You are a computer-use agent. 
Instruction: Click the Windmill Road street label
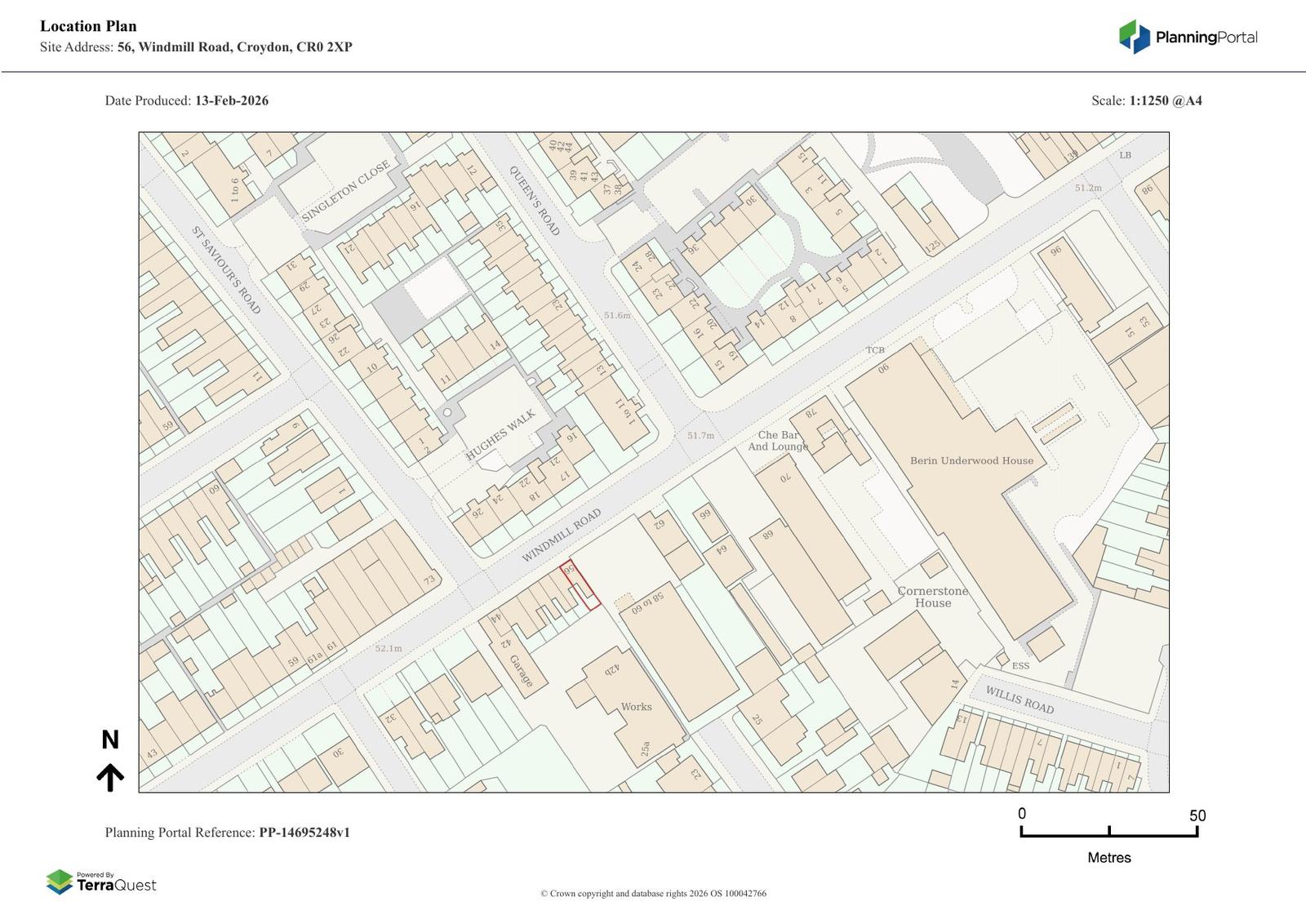click(x=562, y=535)
